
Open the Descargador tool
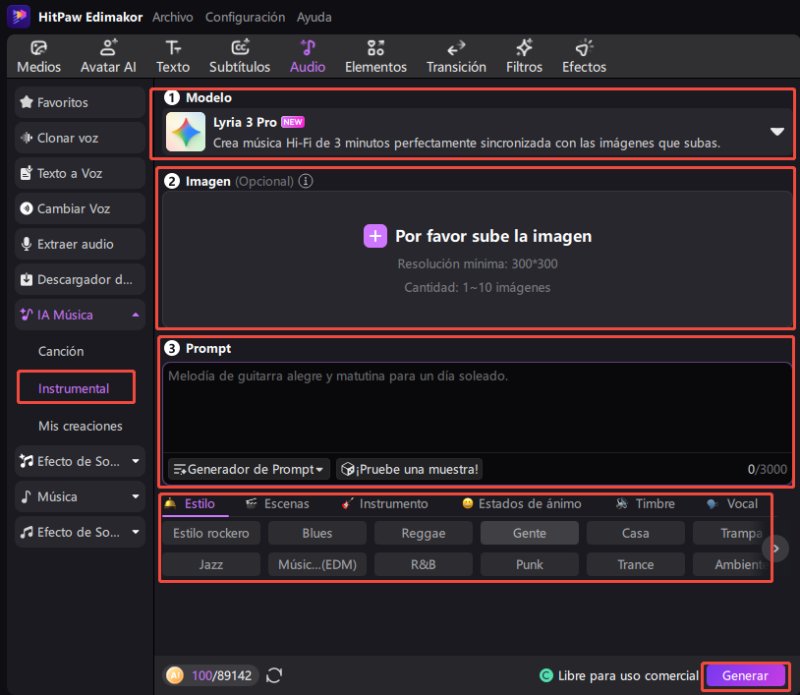80,280
